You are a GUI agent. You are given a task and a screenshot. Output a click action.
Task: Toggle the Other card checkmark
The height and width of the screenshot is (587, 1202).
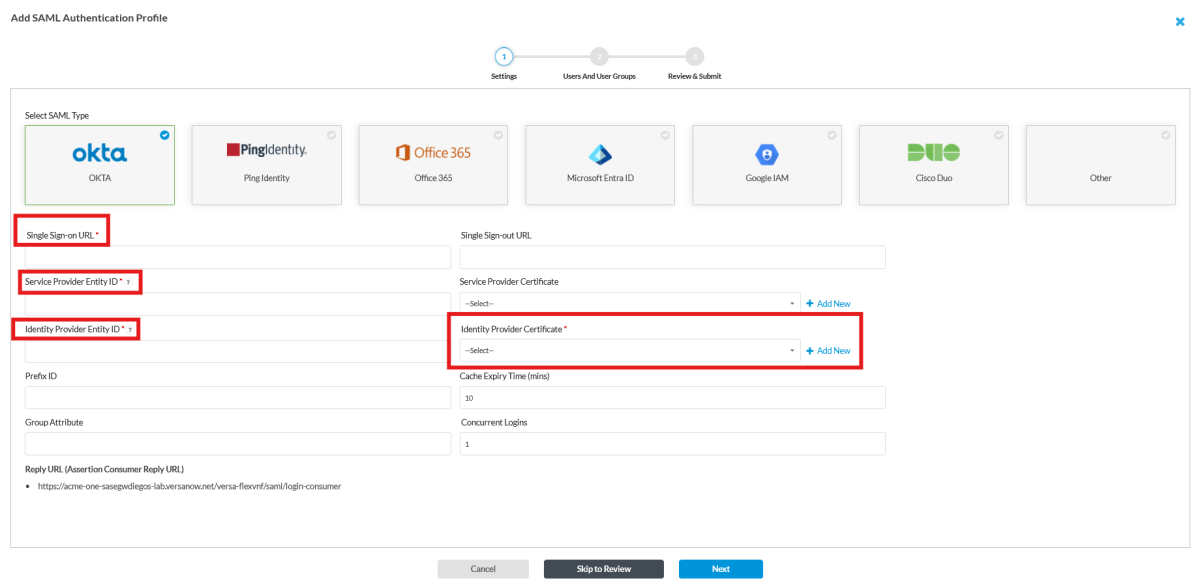point(1165,134)
